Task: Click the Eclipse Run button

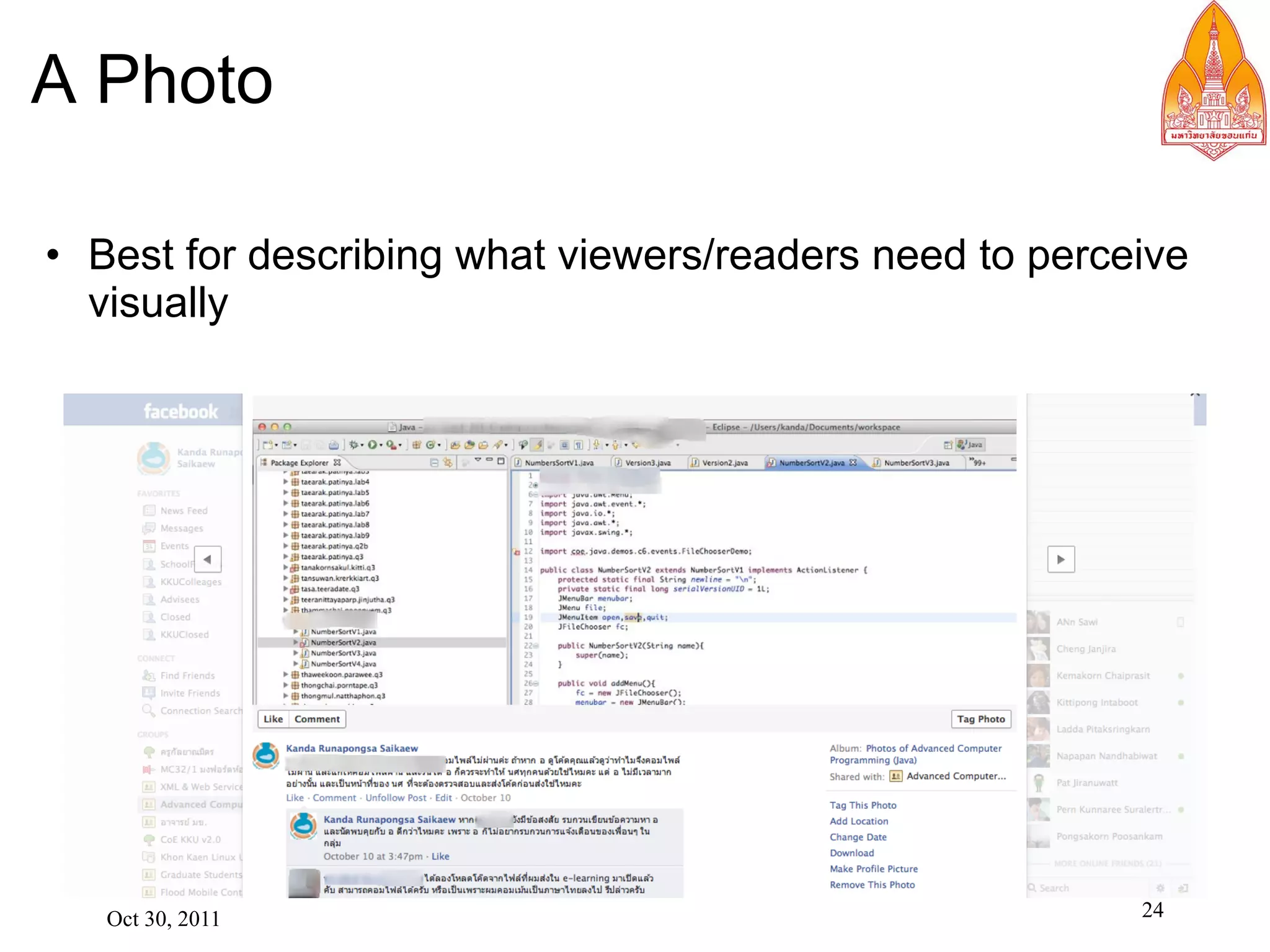Action: point(373,444)
